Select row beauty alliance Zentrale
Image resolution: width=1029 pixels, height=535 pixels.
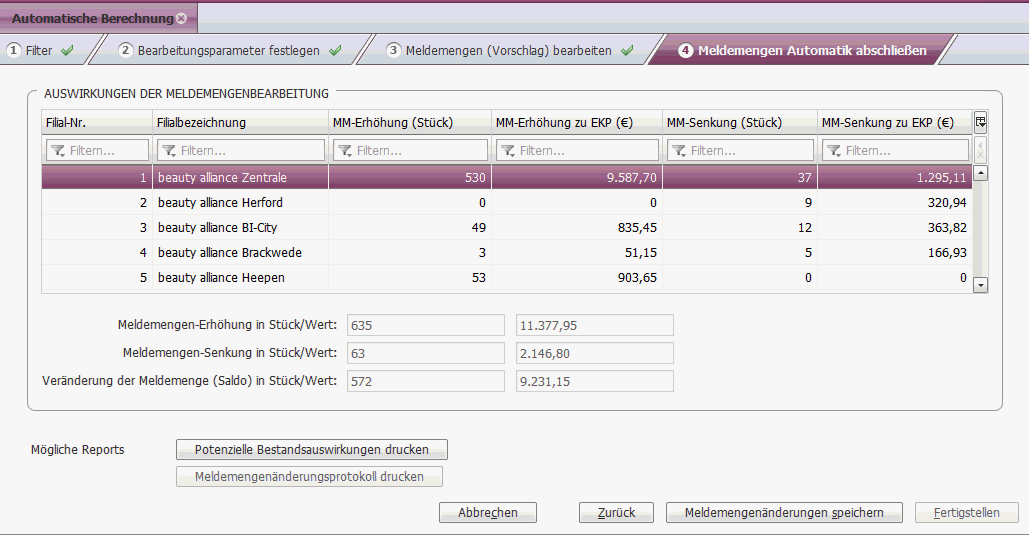(x=507, y=177)
